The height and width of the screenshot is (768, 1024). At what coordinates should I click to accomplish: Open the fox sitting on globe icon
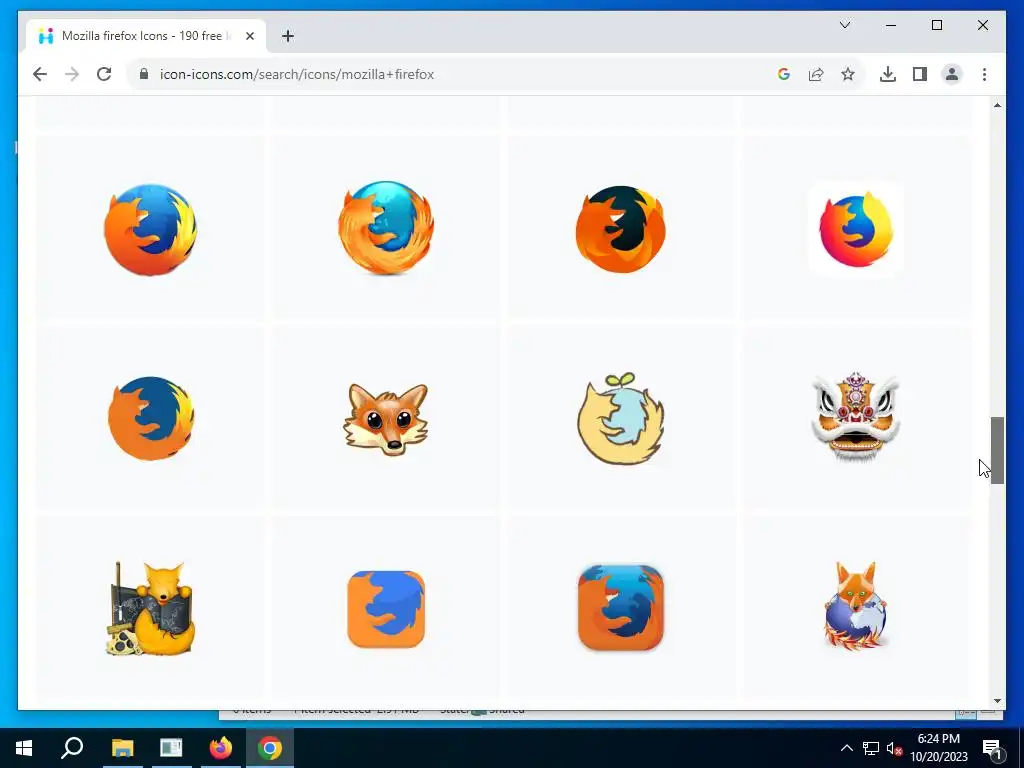coord(856,606)
